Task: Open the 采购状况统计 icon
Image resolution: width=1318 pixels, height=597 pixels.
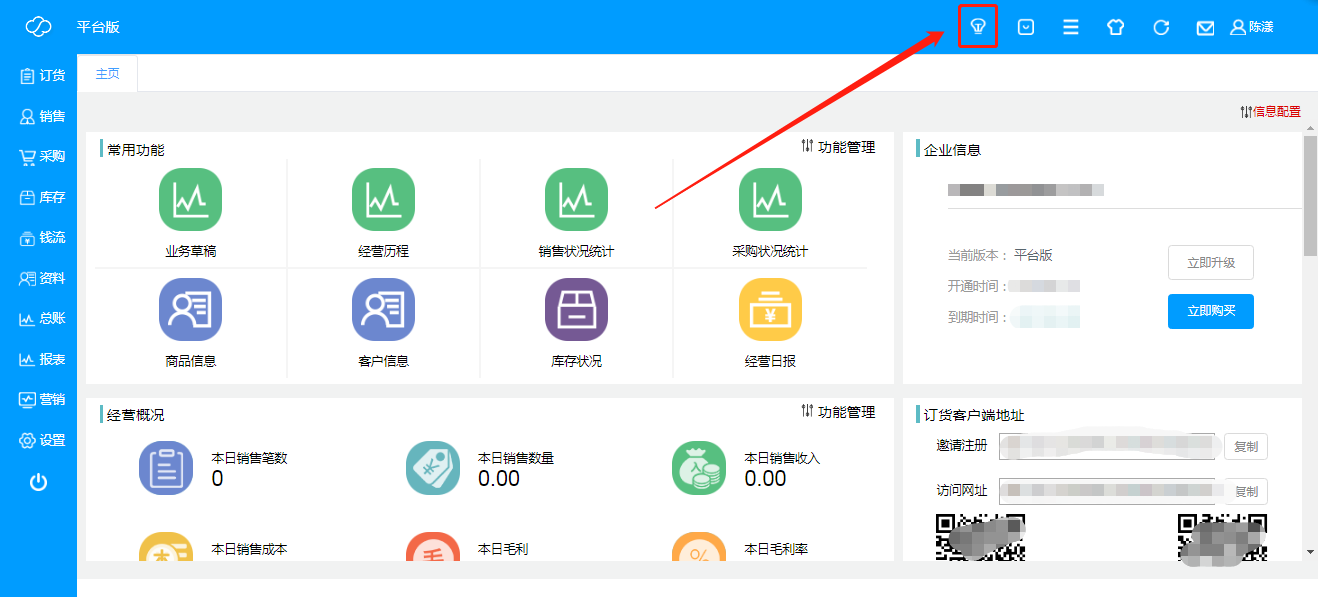Action: pyautogui.click(x=770, y=200)
